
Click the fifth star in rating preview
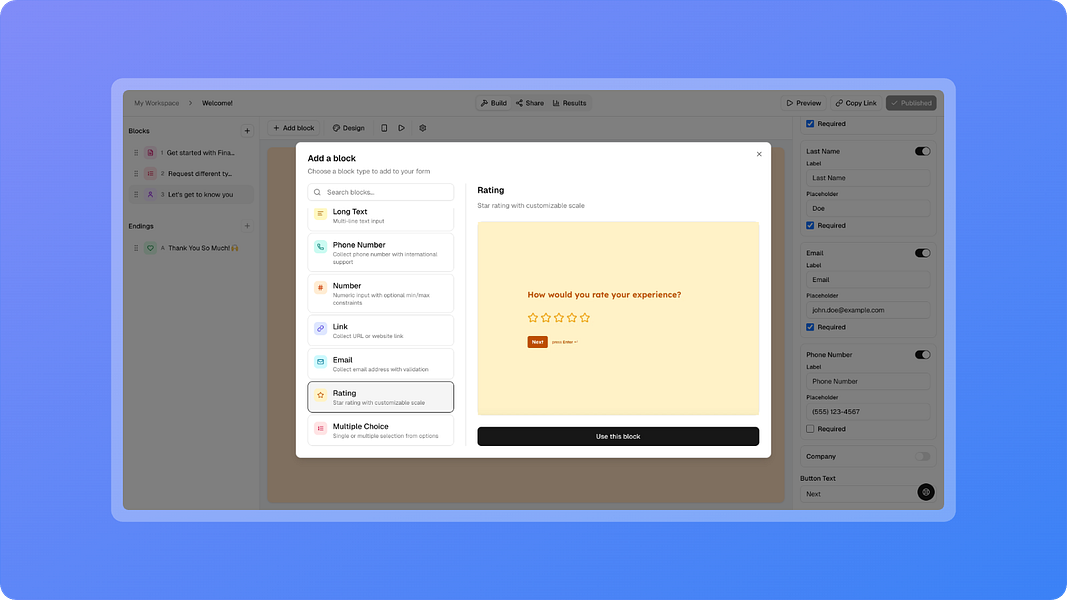click(585, 318)
